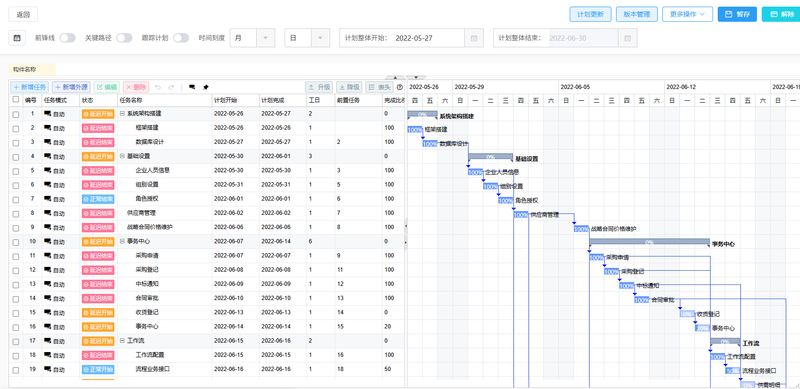Screen dimensions: 800x389
Task: Click the 延迟开始 status badge in row 1
Action: click(98, 113)
